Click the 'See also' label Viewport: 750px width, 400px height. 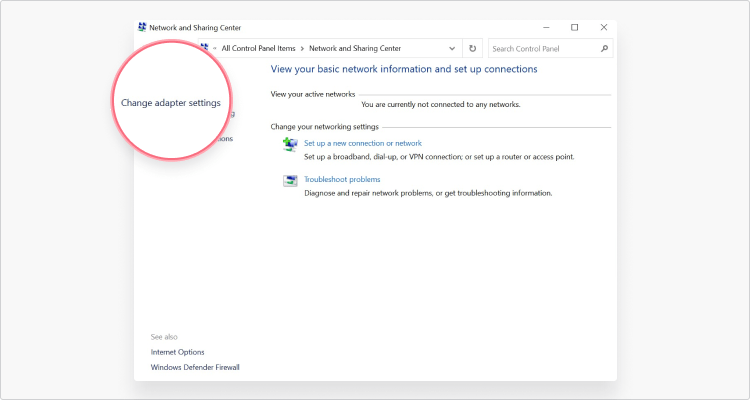[164, 337]
